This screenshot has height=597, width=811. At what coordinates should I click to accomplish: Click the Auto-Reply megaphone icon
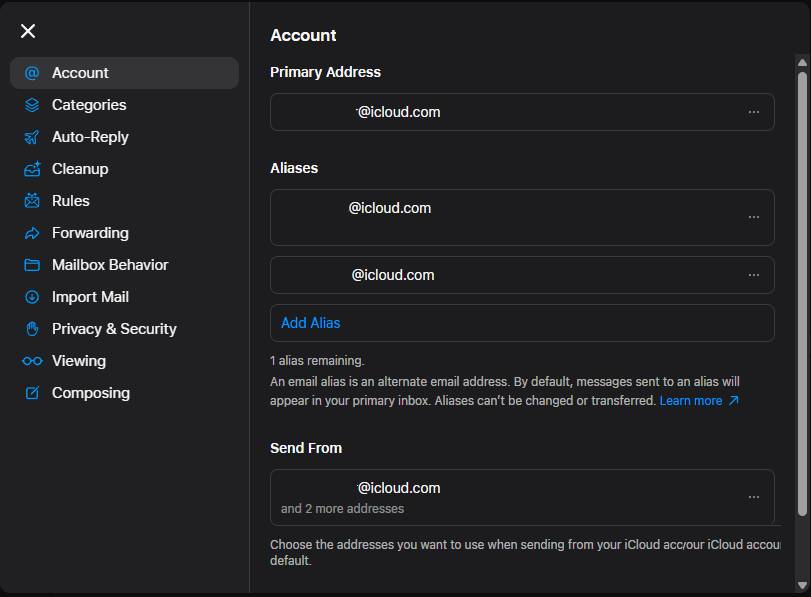(x=31, y=136)
